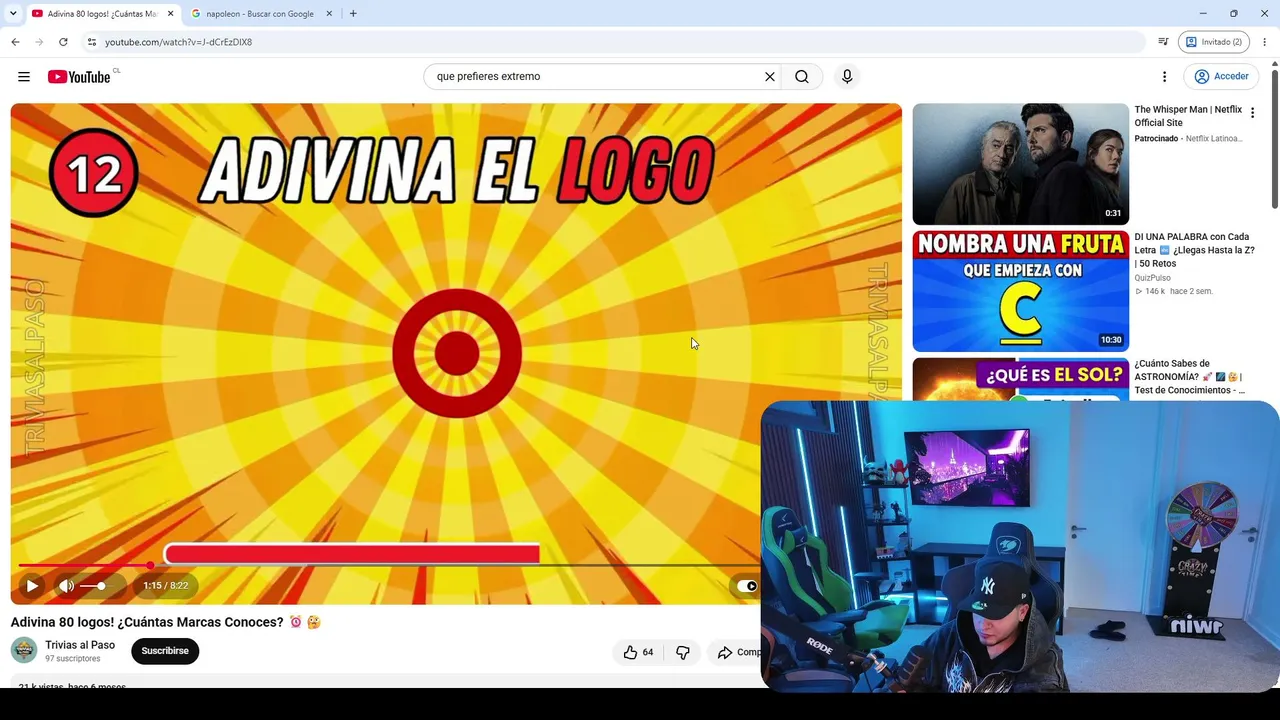This screenshot has height=720, width=1280.
Task: Open DI UNA PALABRA con Cada Letra title
Action: (x=1194, y=250)
